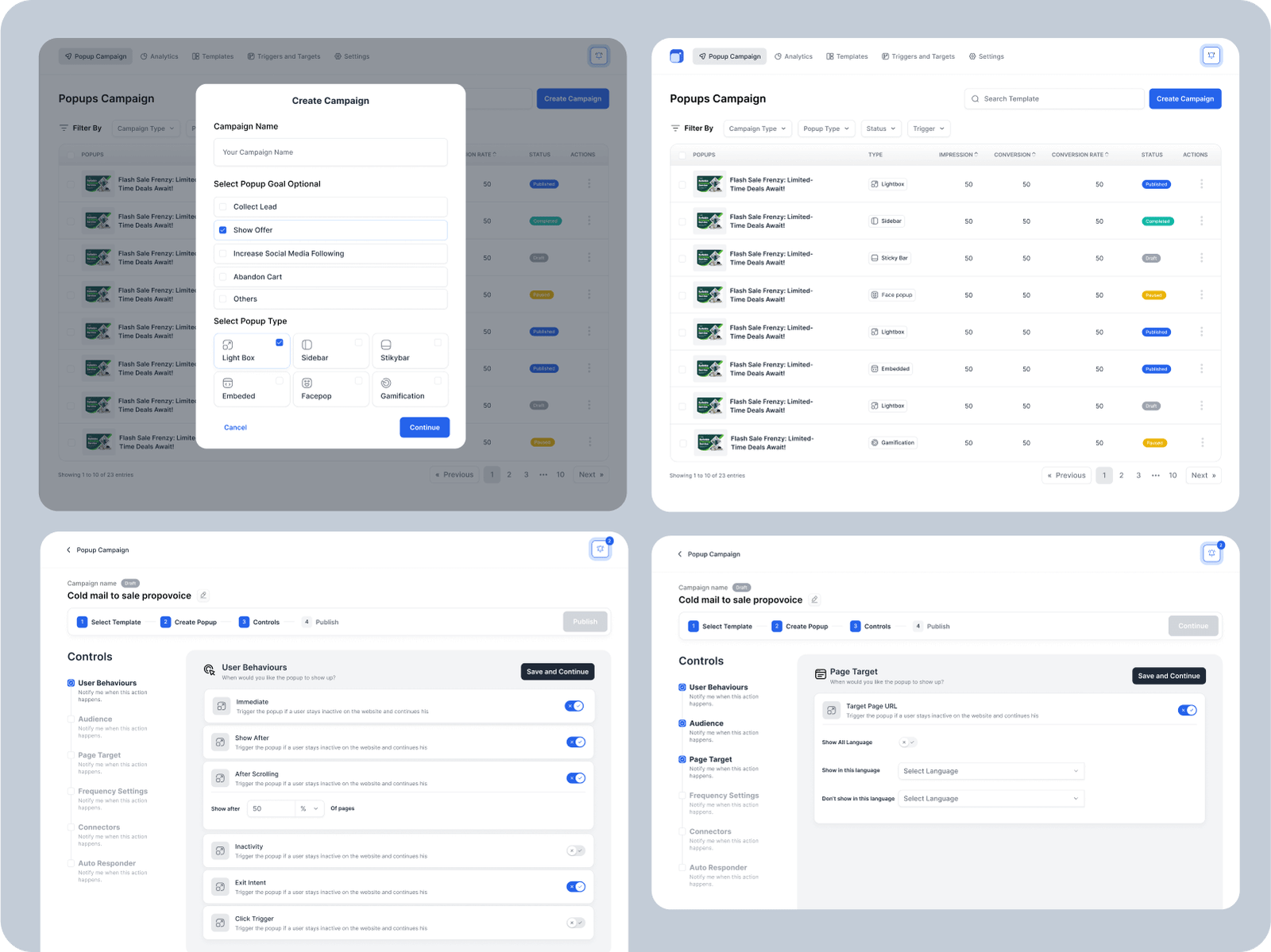Click the Cancel link in the dialog
The height and width of the screenshot is (952, 1271).
click(235, 427)
